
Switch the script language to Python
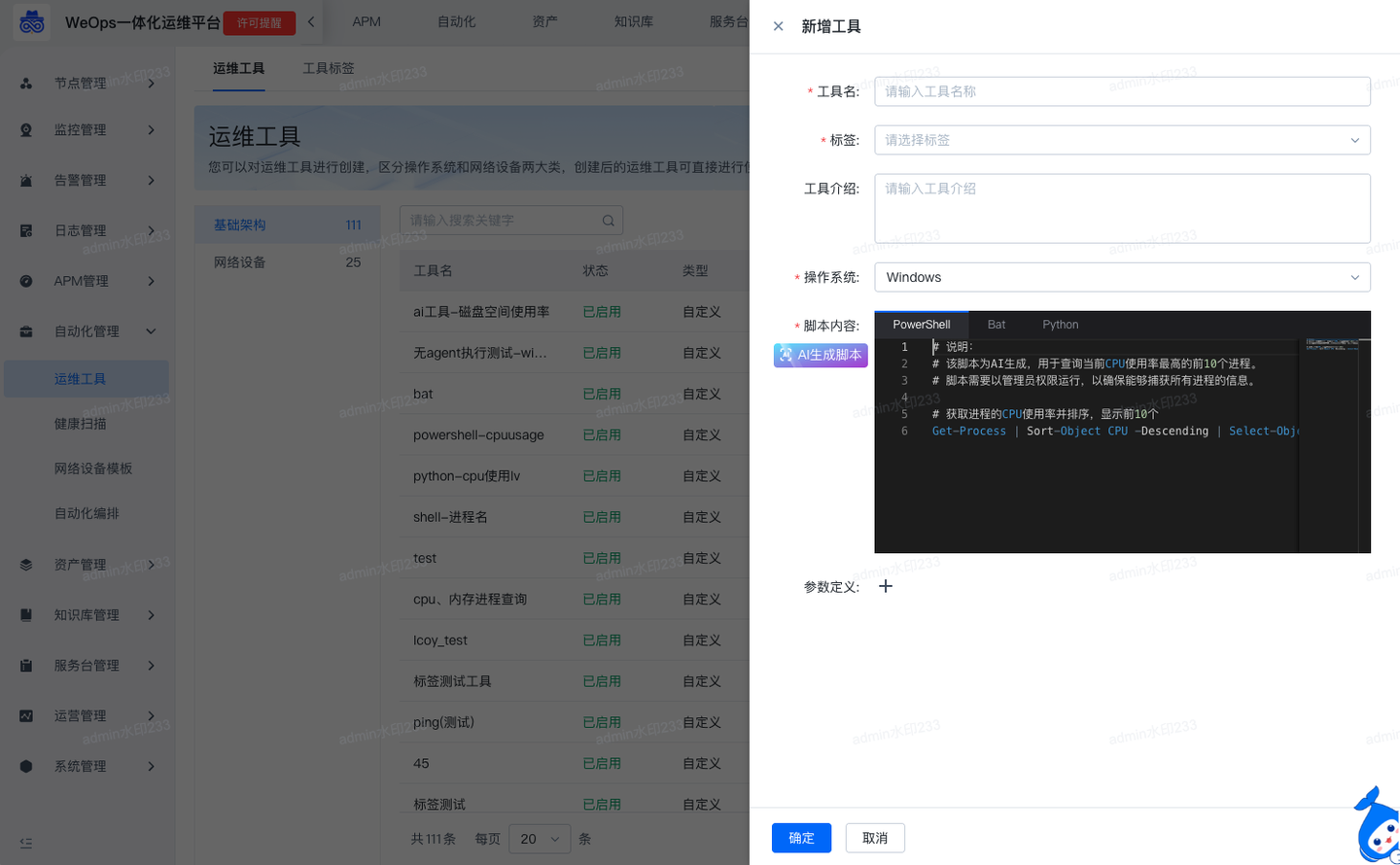[1060, 324]
